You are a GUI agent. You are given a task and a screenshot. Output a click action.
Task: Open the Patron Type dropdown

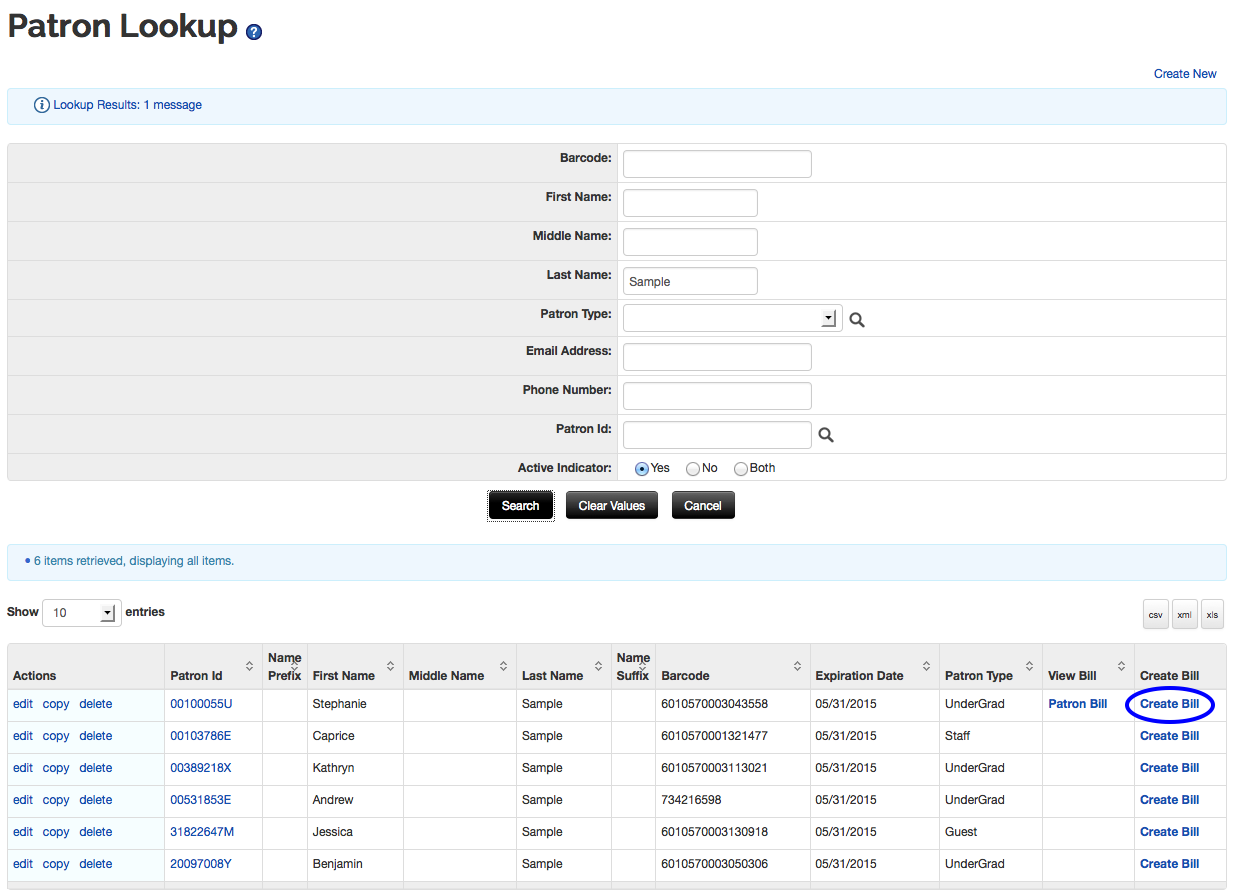pos(732,318)
